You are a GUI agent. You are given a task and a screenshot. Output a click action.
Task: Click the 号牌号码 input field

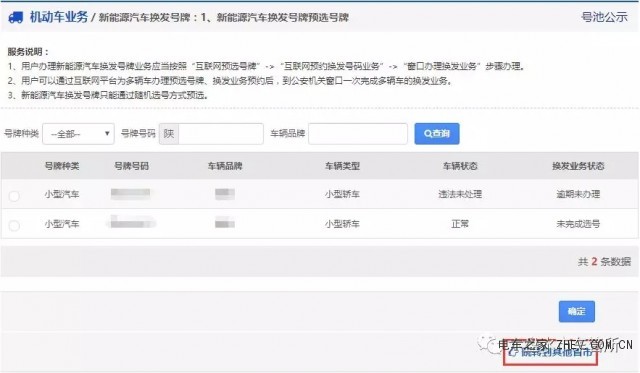pyautogui.click(x=221, y=133)
